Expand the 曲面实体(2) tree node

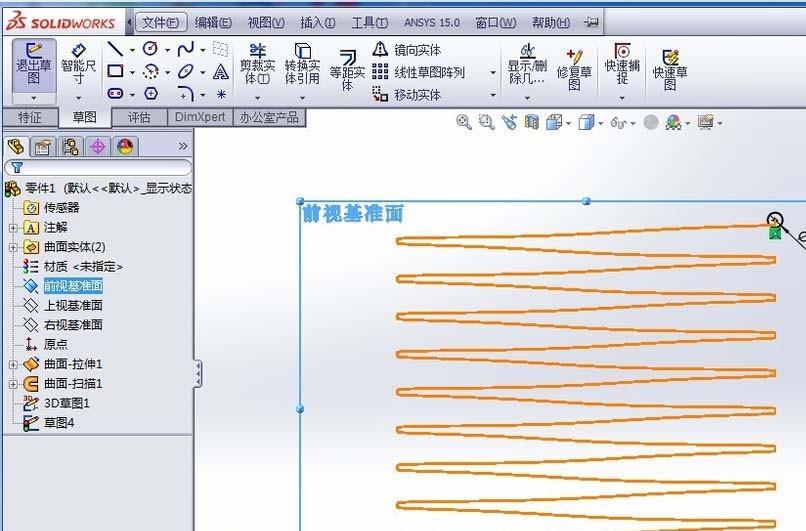[x=13, y=247]
